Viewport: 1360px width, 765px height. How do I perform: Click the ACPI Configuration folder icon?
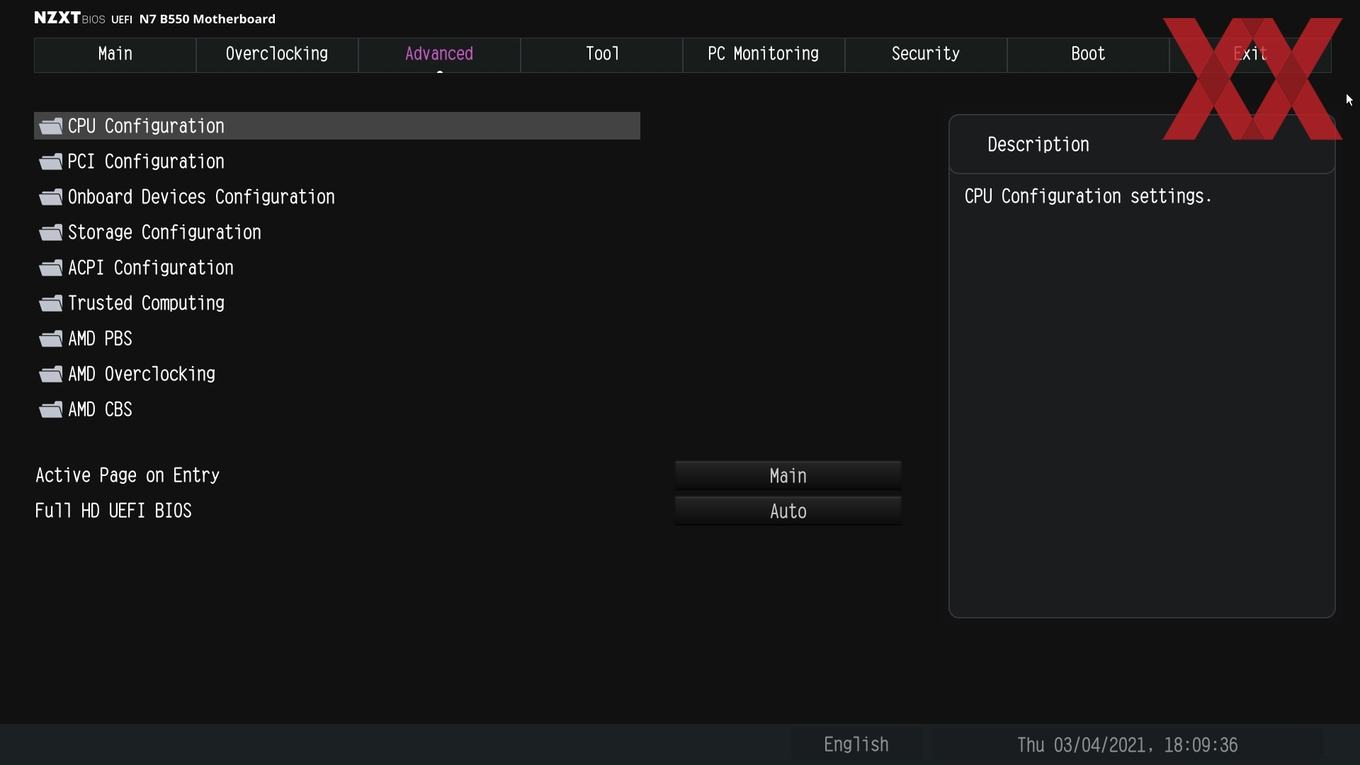51,268
